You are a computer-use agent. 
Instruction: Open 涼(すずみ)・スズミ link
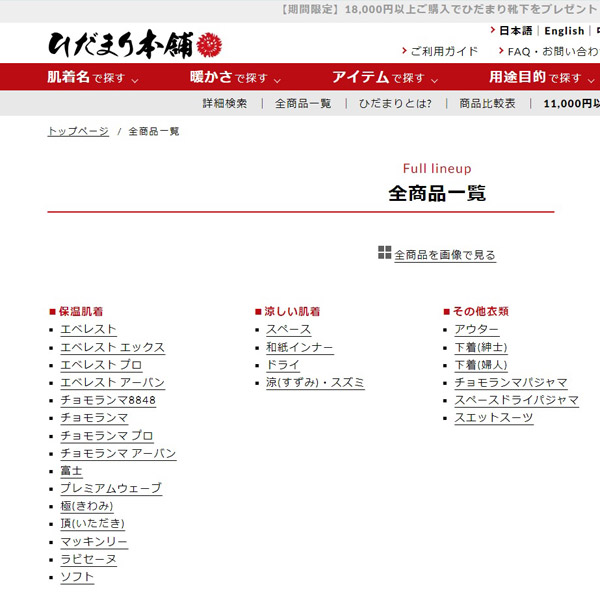315,383
